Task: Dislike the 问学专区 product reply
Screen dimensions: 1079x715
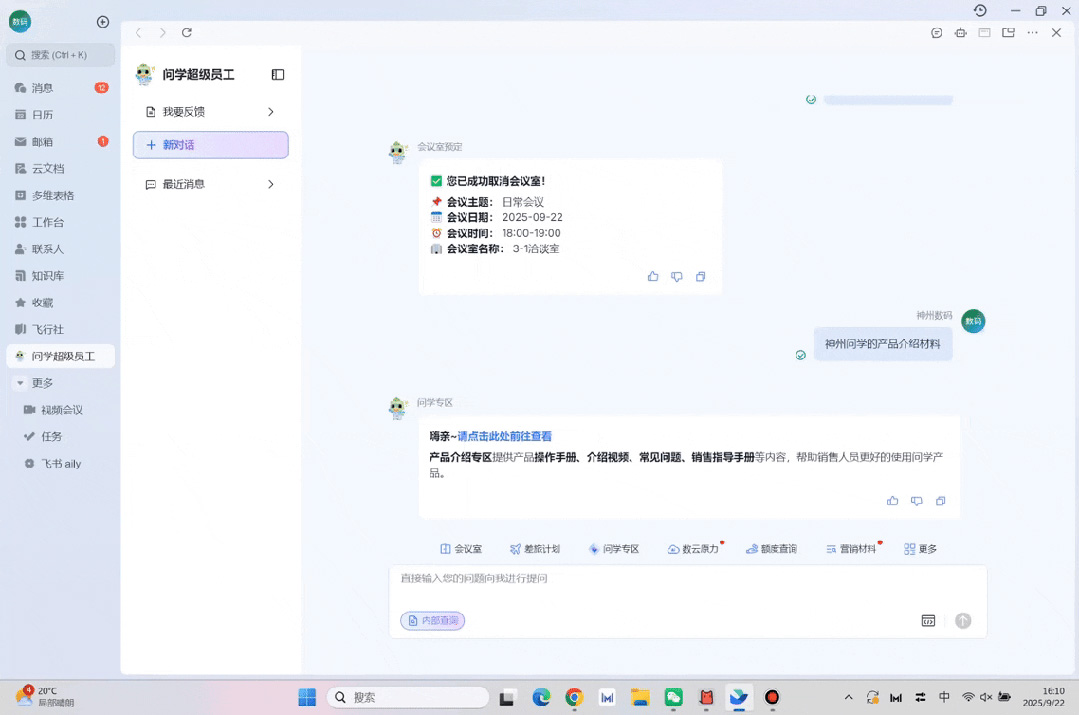Action: click(916, 501)
